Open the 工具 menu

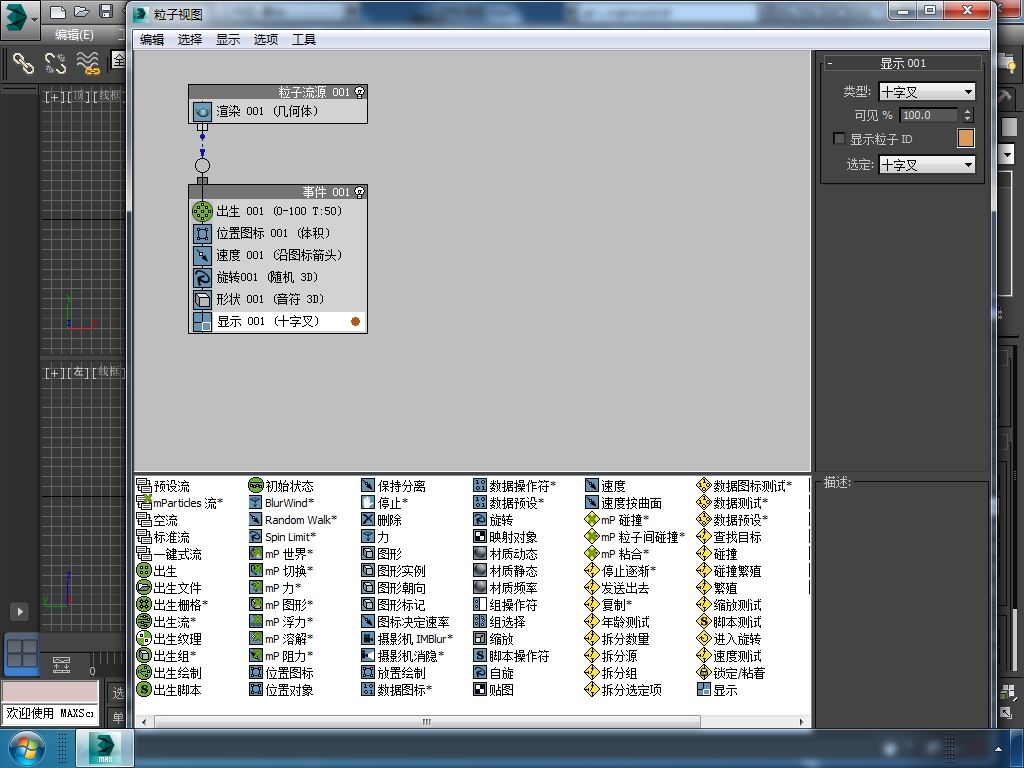(304, 40)
